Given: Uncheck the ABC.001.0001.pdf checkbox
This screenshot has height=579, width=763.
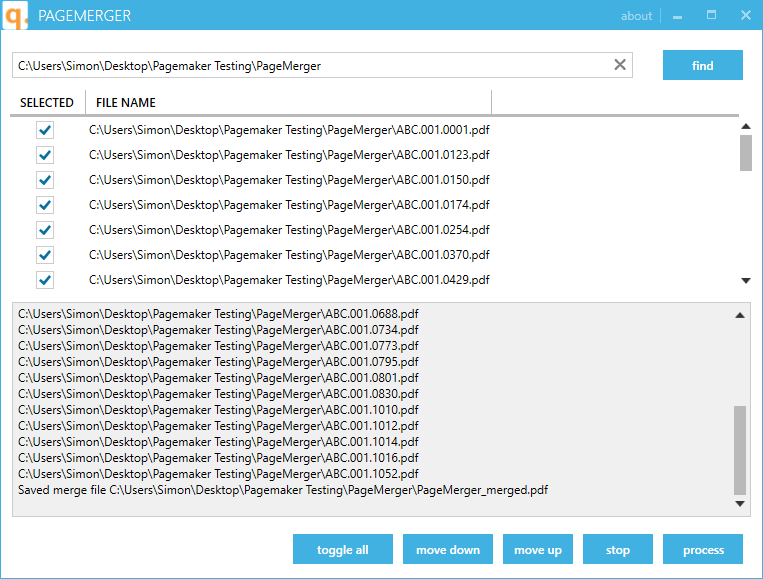Looking at the screenshot, I should click(45, 130).
